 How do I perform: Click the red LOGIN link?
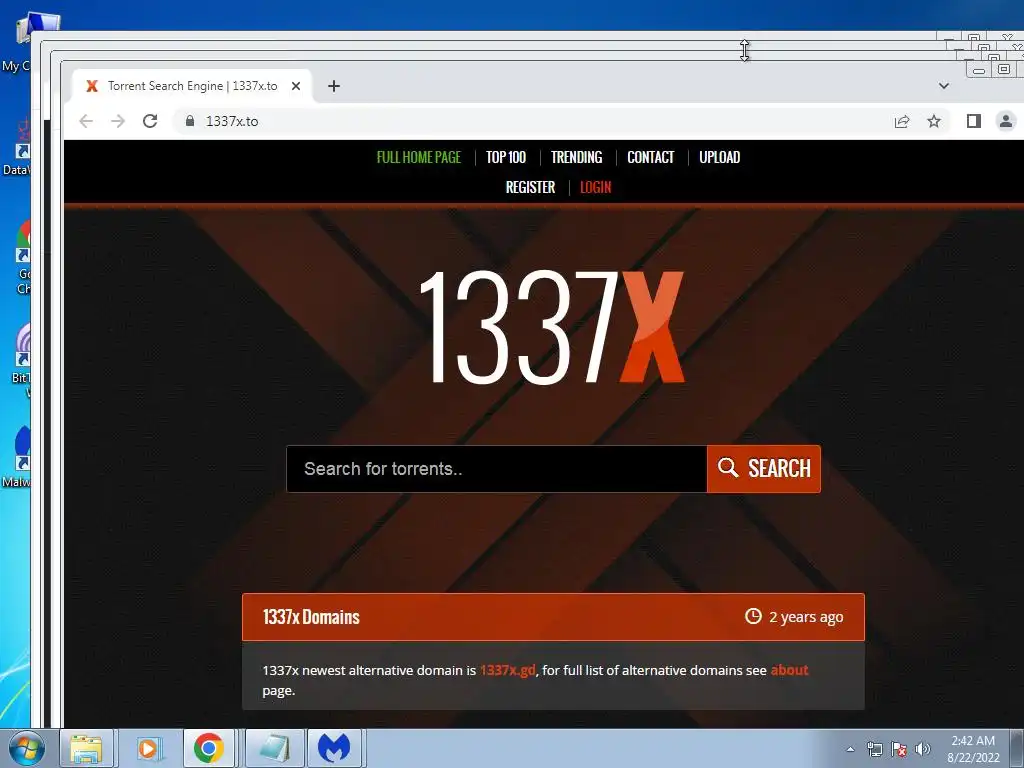click(x=596, y=187)
